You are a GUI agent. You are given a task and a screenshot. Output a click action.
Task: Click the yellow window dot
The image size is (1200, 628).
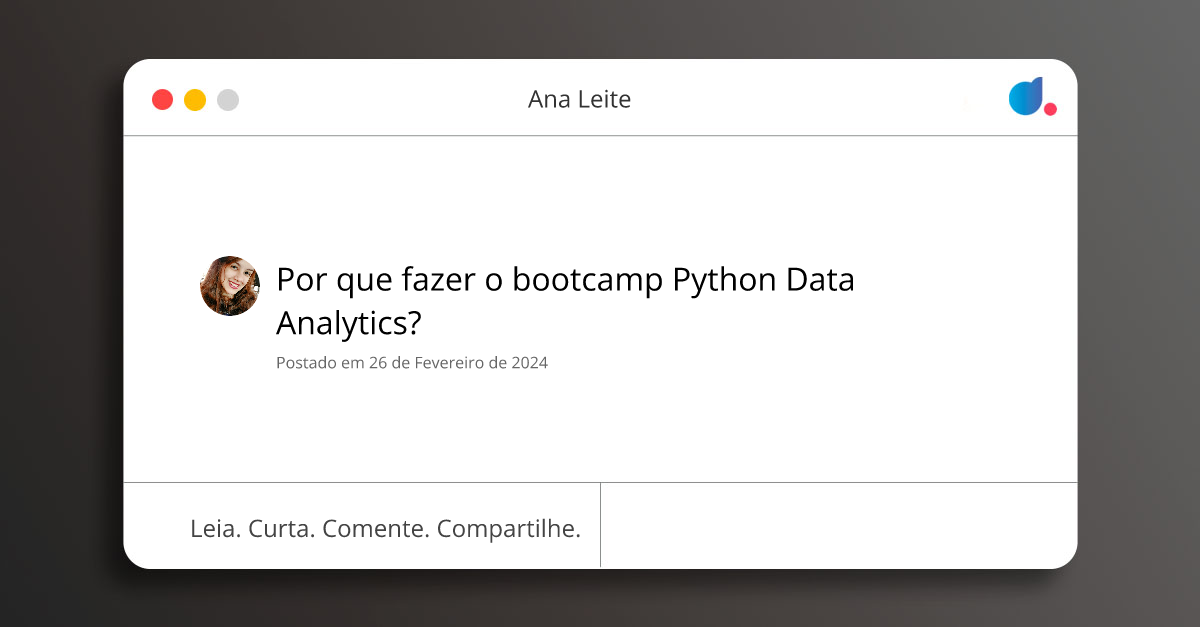tap(195, 100)
